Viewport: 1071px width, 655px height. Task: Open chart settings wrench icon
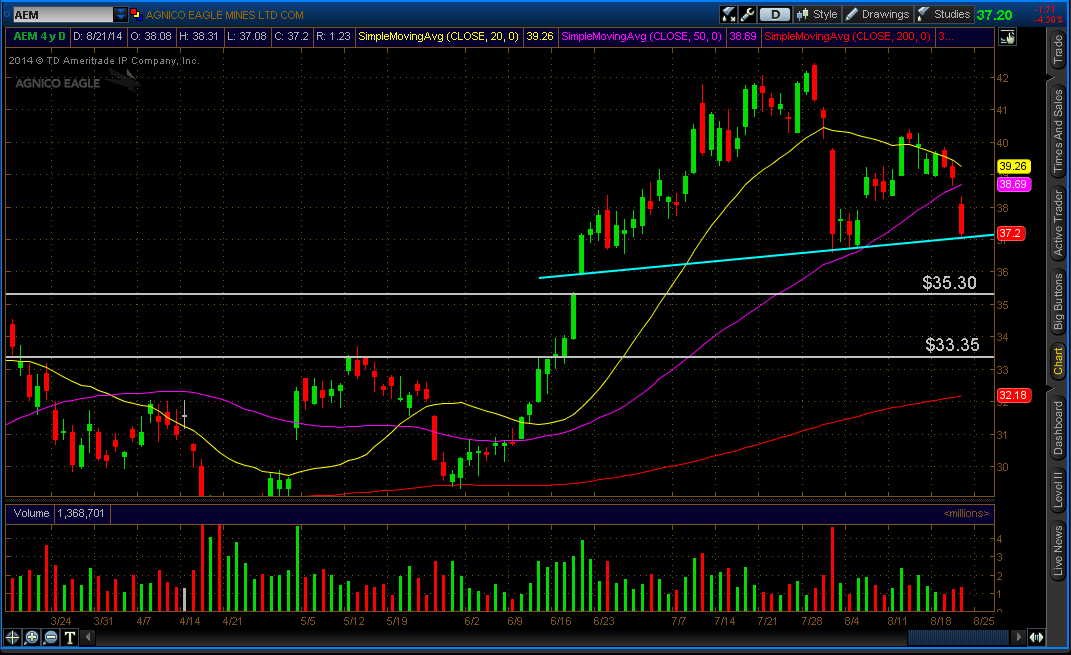747,14
